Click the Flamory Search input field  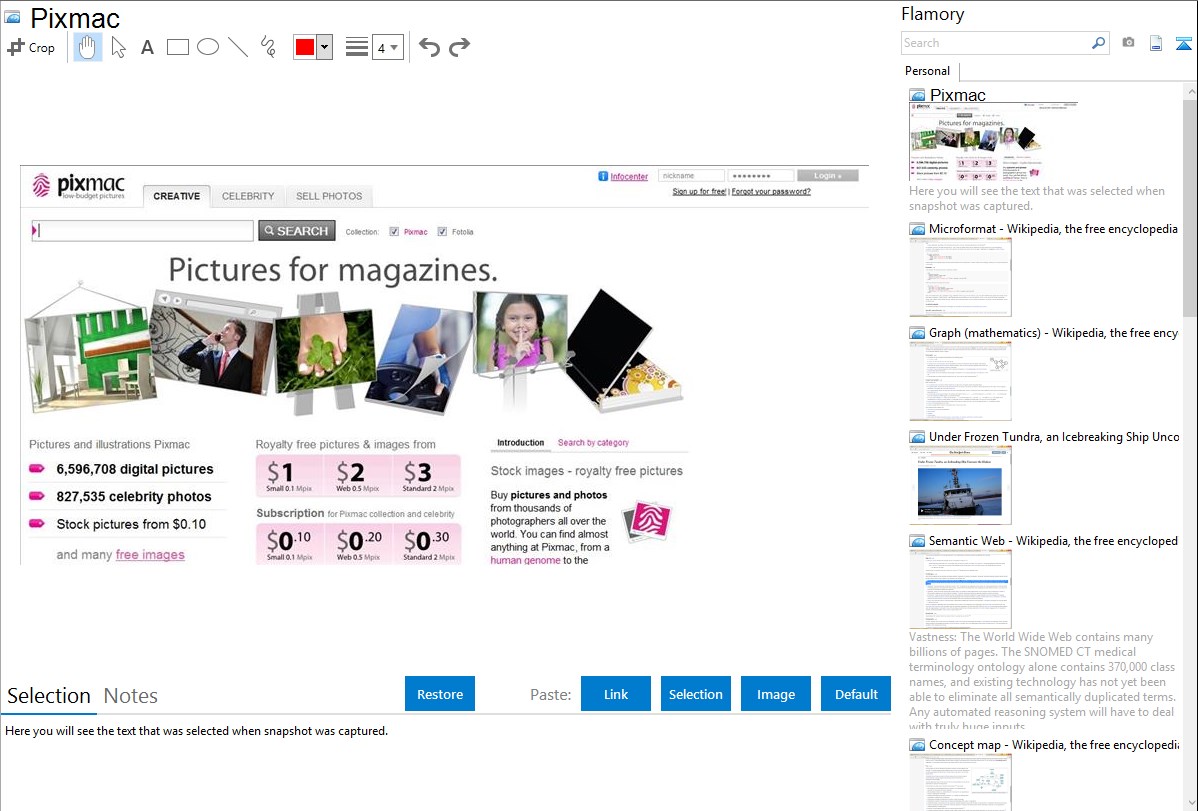click(996, 43)
